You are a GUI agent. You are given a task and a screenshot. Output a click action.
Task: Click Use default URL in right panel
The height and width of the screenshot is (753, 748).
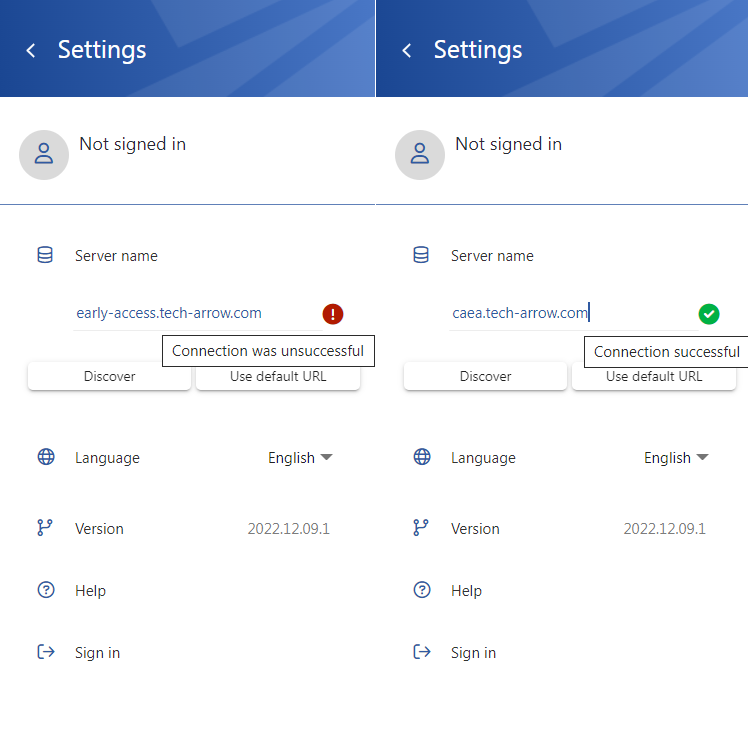point(654,378)
